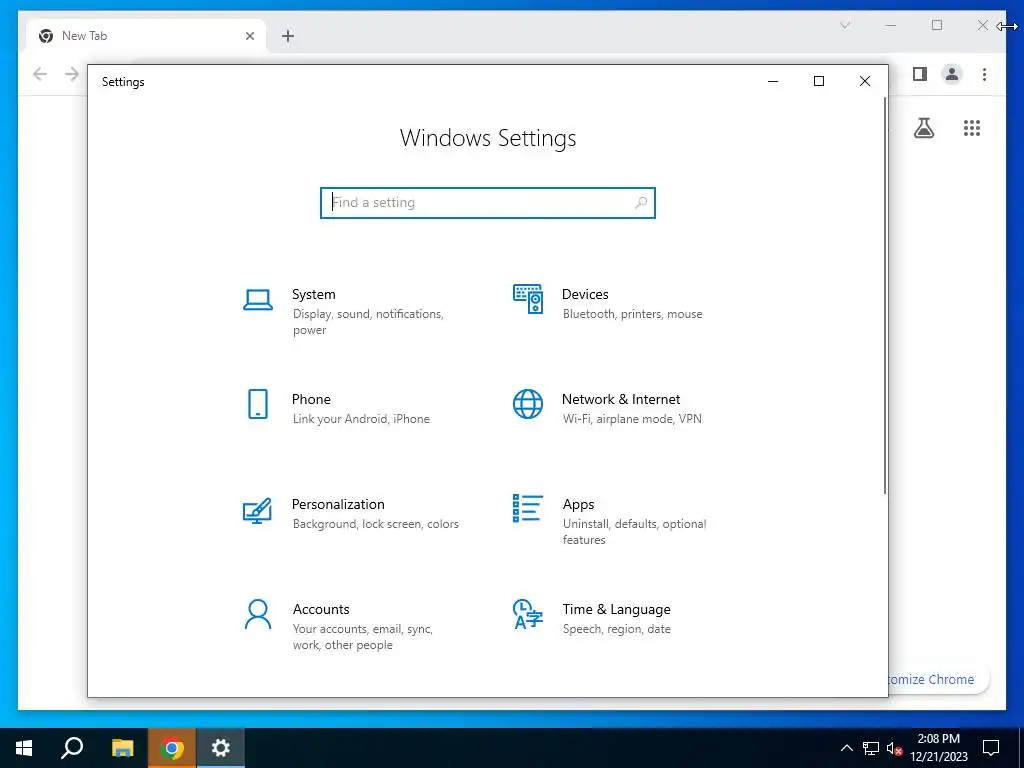The width and height of the screenshot is (1024, 768).
Task: Open the System category label
Action: pos(313,295)
